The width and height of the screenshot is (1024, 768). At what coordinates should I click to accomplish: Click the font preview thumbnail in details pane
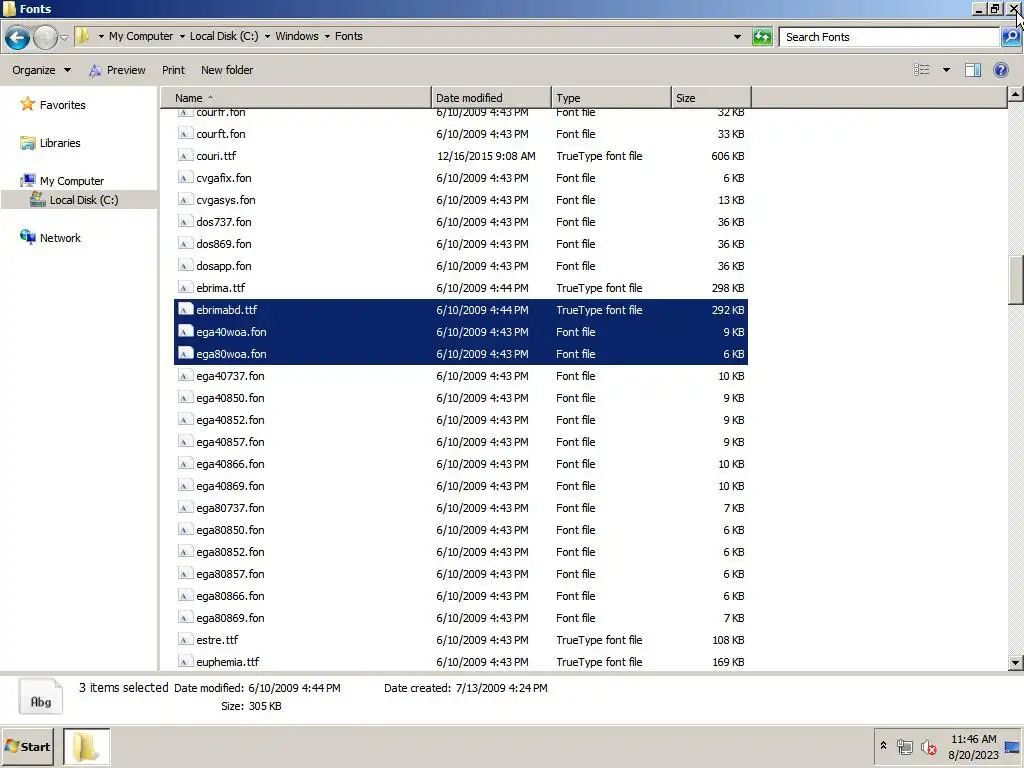click(40, 696)
